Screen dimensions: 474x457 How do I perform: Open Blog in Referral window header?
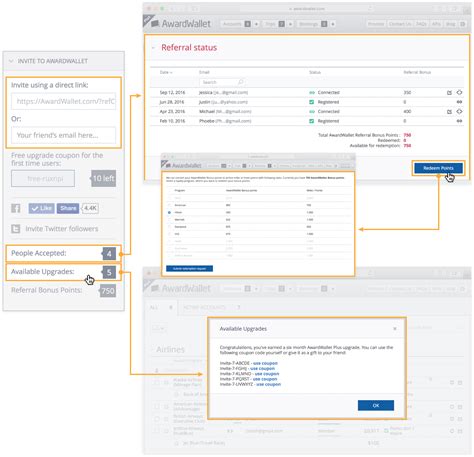click(x=450, y=24)
